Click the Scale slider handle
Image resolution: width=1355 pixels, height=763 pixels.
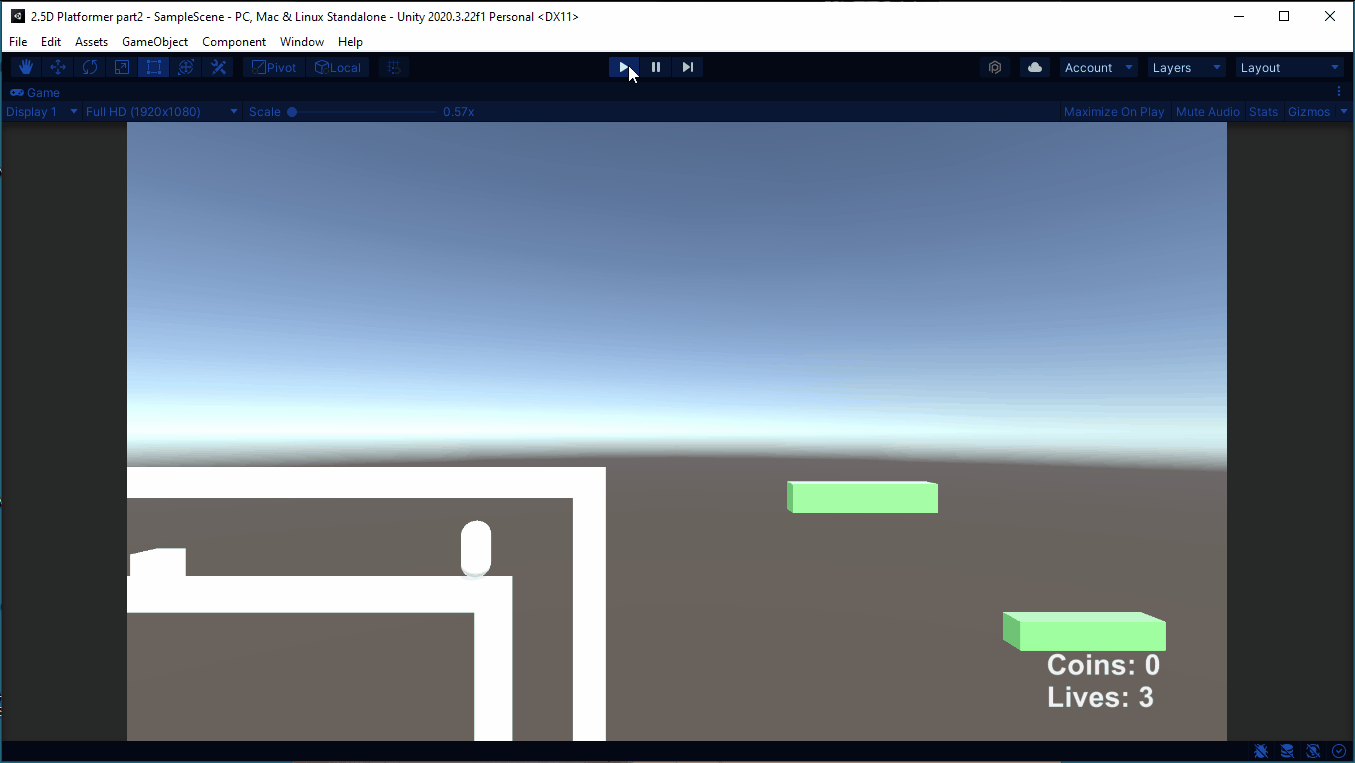(x=292, y=111)
